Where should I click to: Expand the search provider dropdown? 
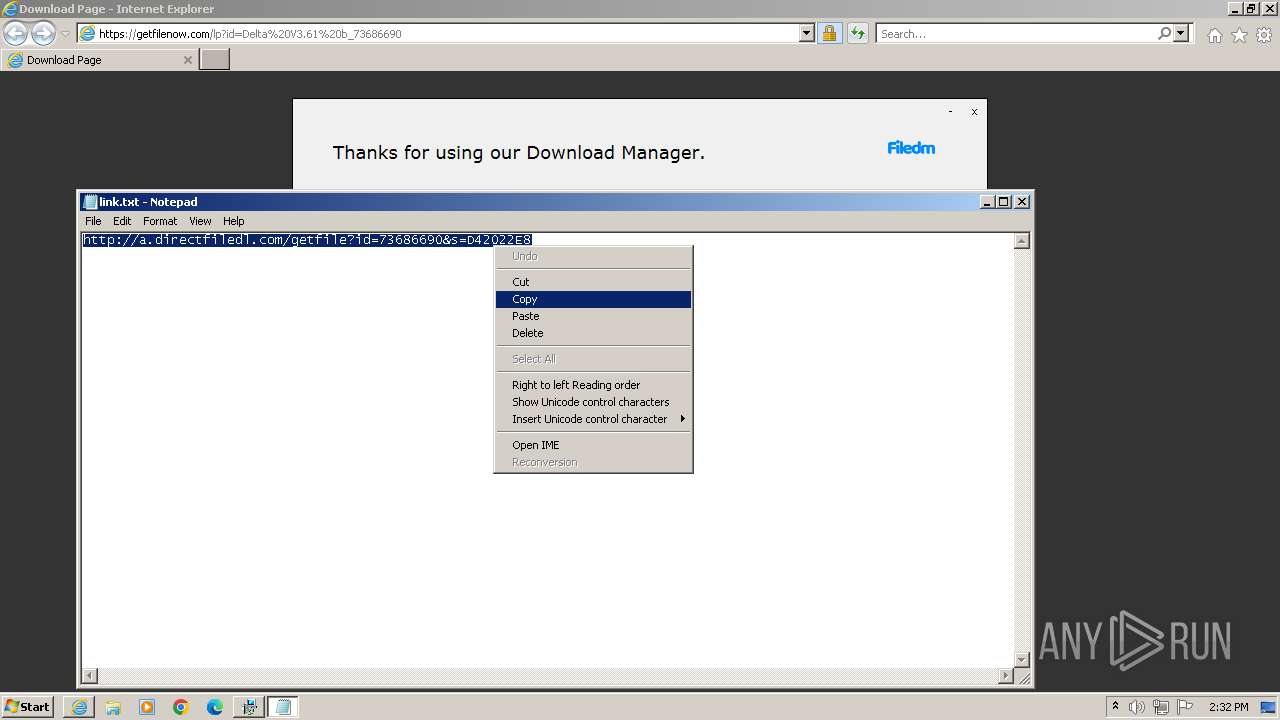click(x=1181, y=33)
